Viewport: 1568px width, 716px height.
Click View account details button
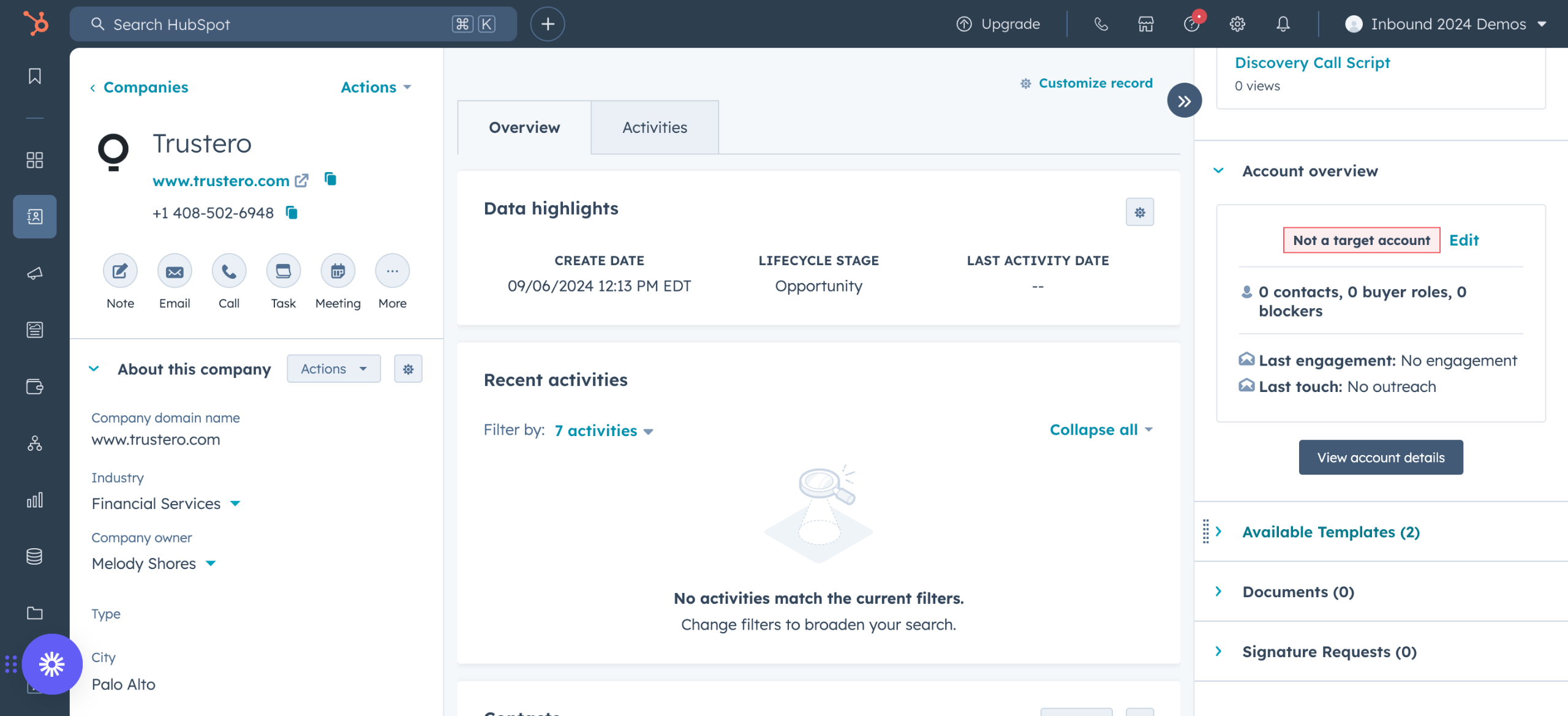click(1381, 458)
